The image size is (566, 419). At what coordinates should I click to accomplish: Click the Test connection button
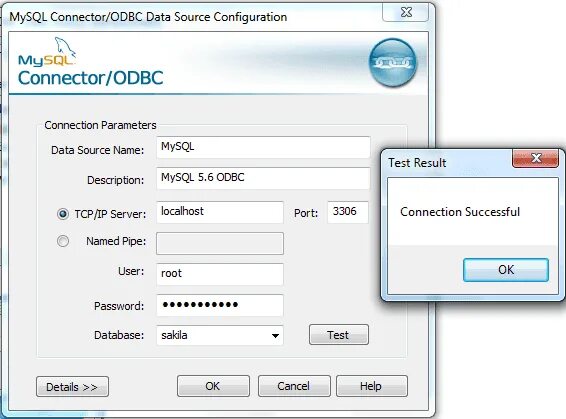pos(339,335)
